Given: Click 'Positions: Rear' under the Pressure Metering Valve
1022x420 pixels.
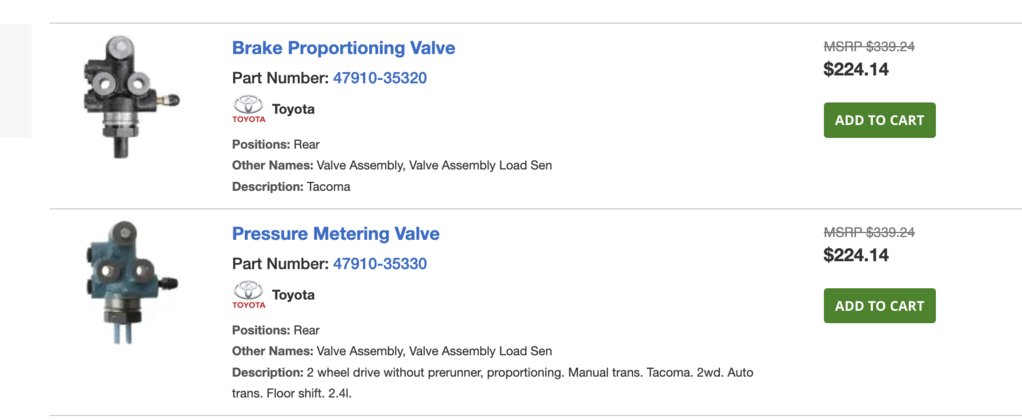Looking at the screenshot, I should (x=276, y=330).
